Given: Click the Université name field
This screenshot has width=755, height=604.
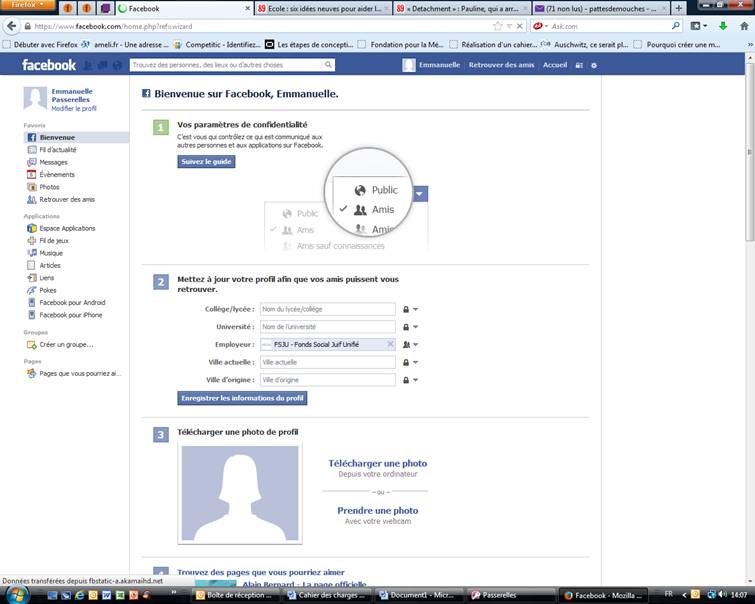Looking at the screenshot, I should [327, 327].
